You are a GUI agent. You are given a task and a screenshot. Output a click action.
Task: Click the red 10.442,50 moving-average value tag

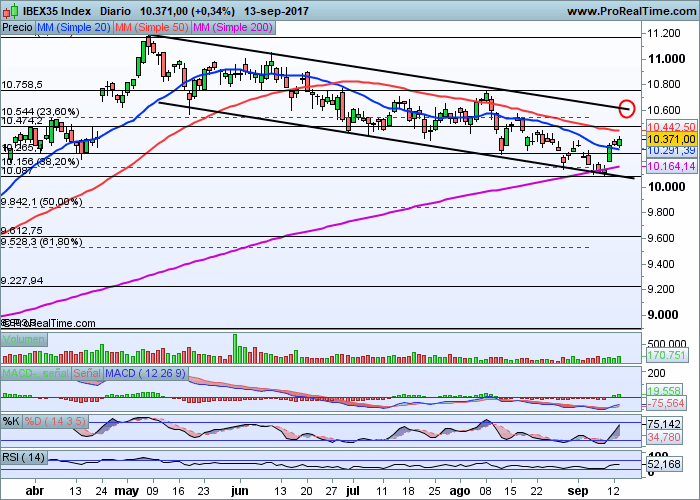tap(671, 127)
